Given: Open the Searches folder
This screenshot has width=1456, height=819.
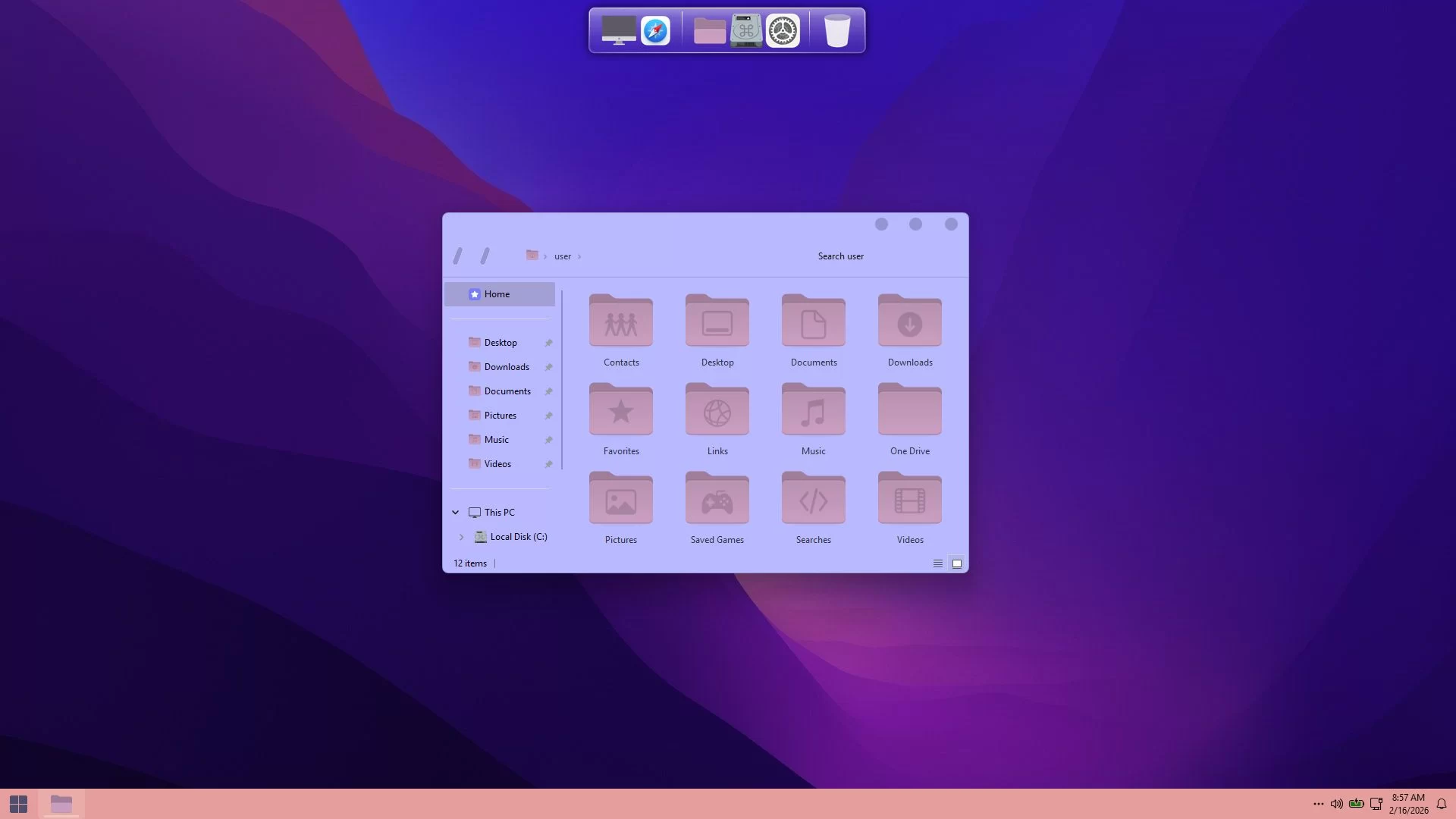Looking at the screenshot, I should click(x=813, y=498).
